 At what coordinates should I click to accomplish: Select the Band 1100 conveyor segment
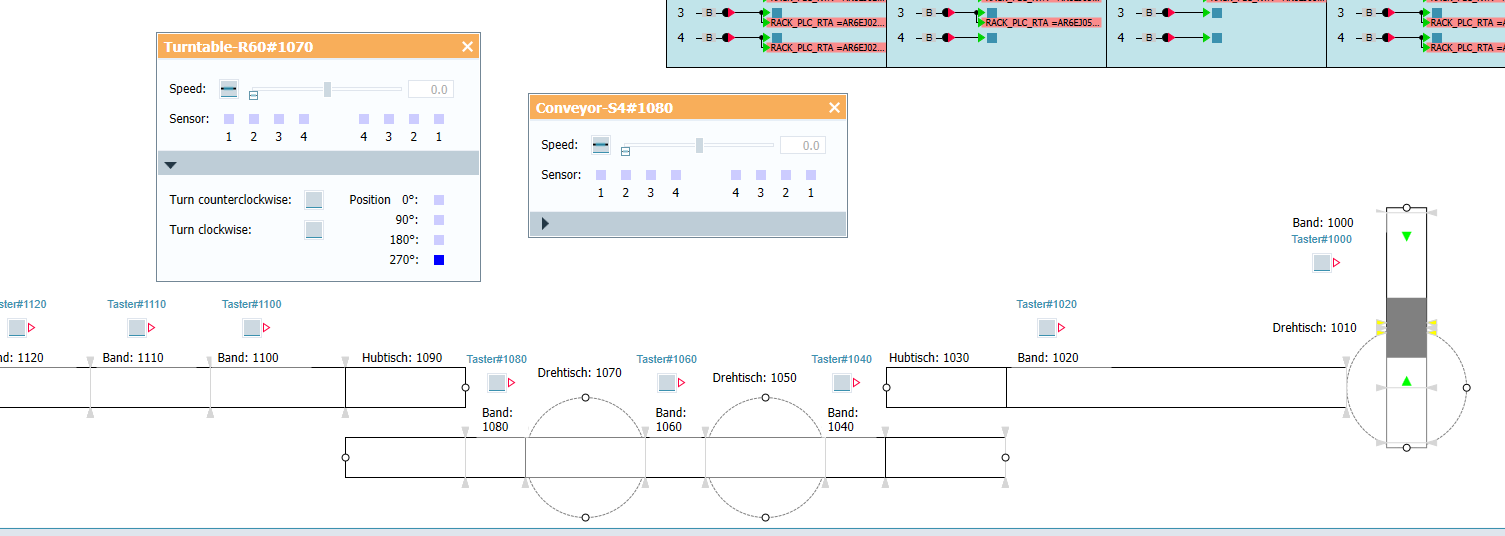tap(277, 387)
